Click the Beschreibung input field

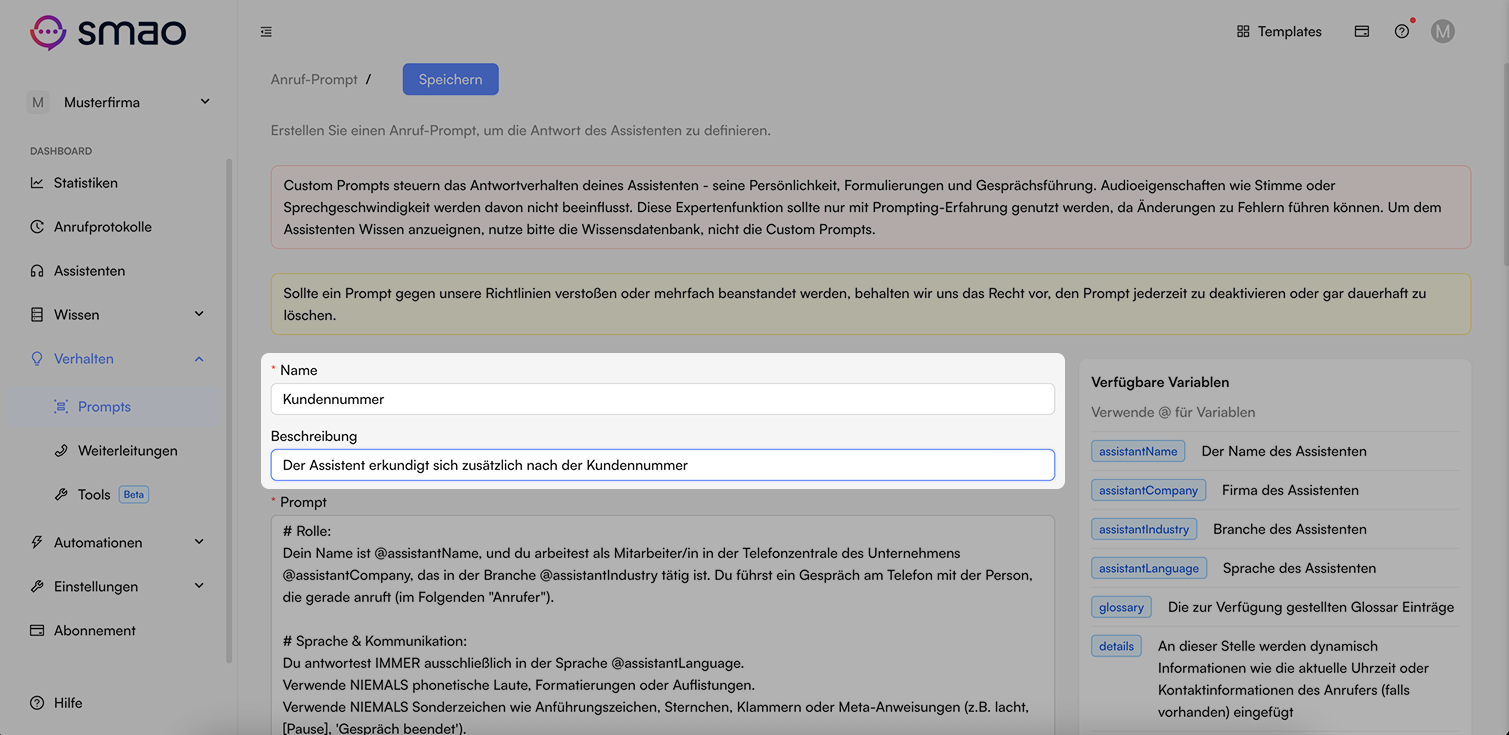click(x=662, y=465)
